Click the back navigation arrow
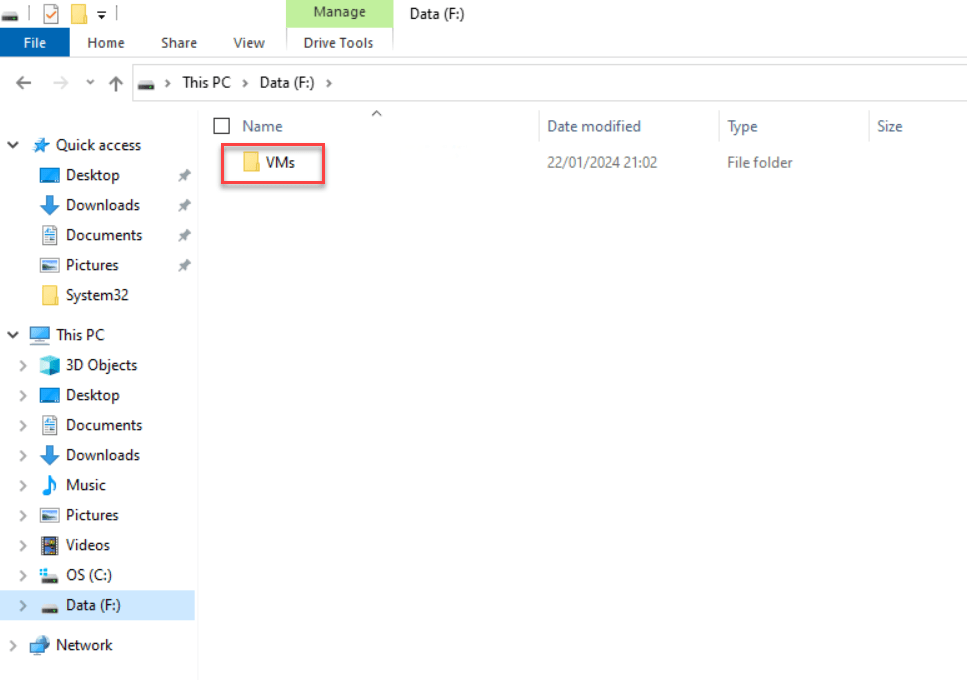Screen dimensions: 967x680 tap(24, 84)
